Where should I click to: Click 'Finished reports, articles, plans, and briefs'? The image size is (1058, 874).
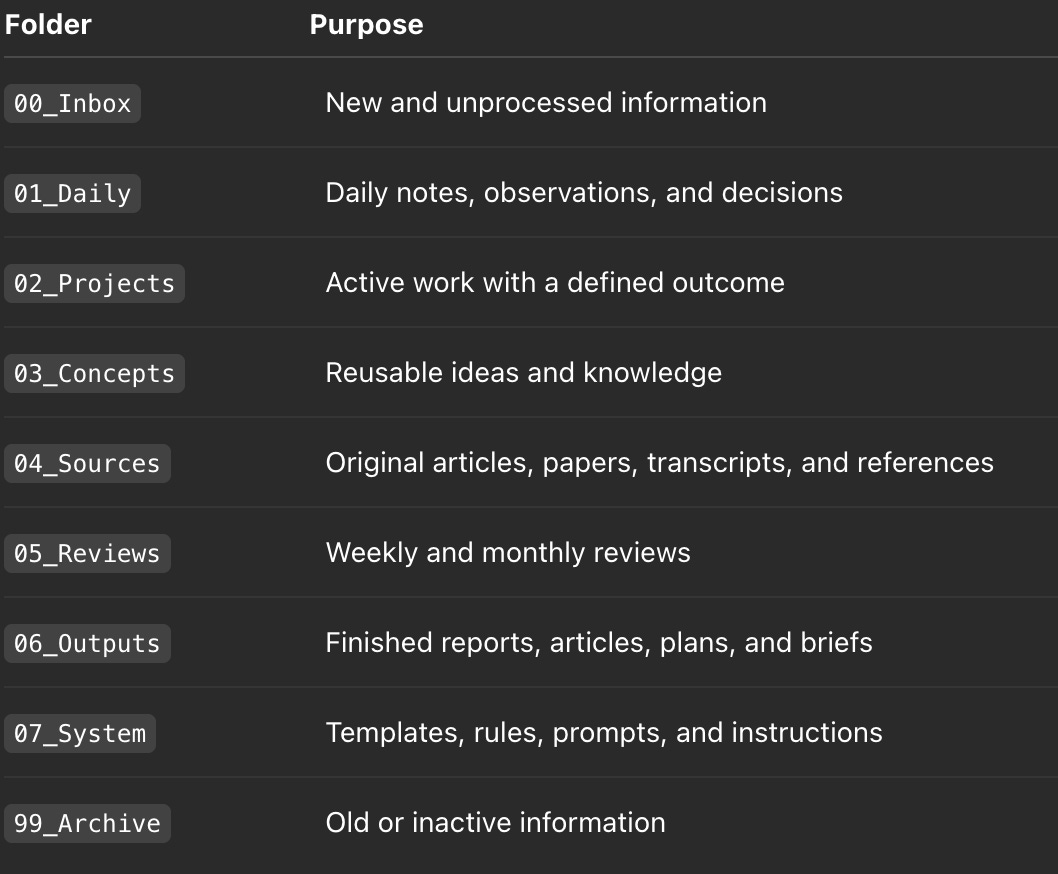point(599,643)
